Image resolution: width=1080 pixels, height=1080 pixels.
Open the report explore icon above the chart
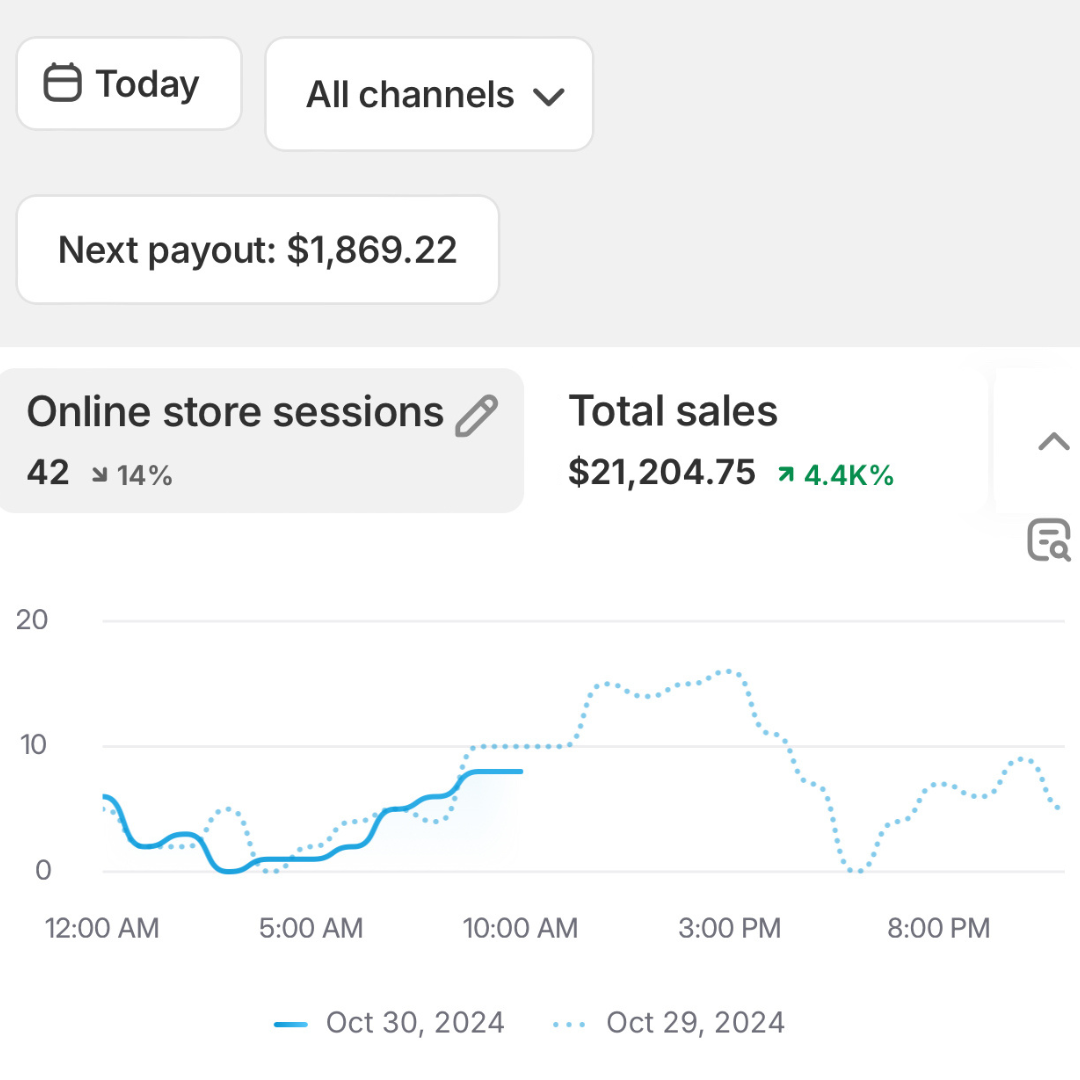point(1048,540)
